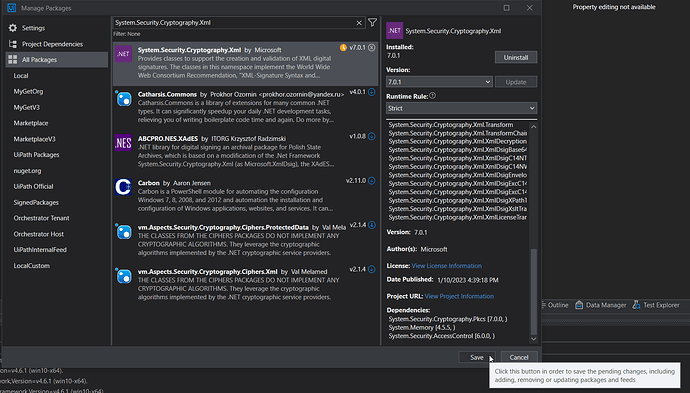This screenshot has height=393, width=690.
Task: Click Cancel to discard changes
Action: pyautogui.click(x=519, y=357)
